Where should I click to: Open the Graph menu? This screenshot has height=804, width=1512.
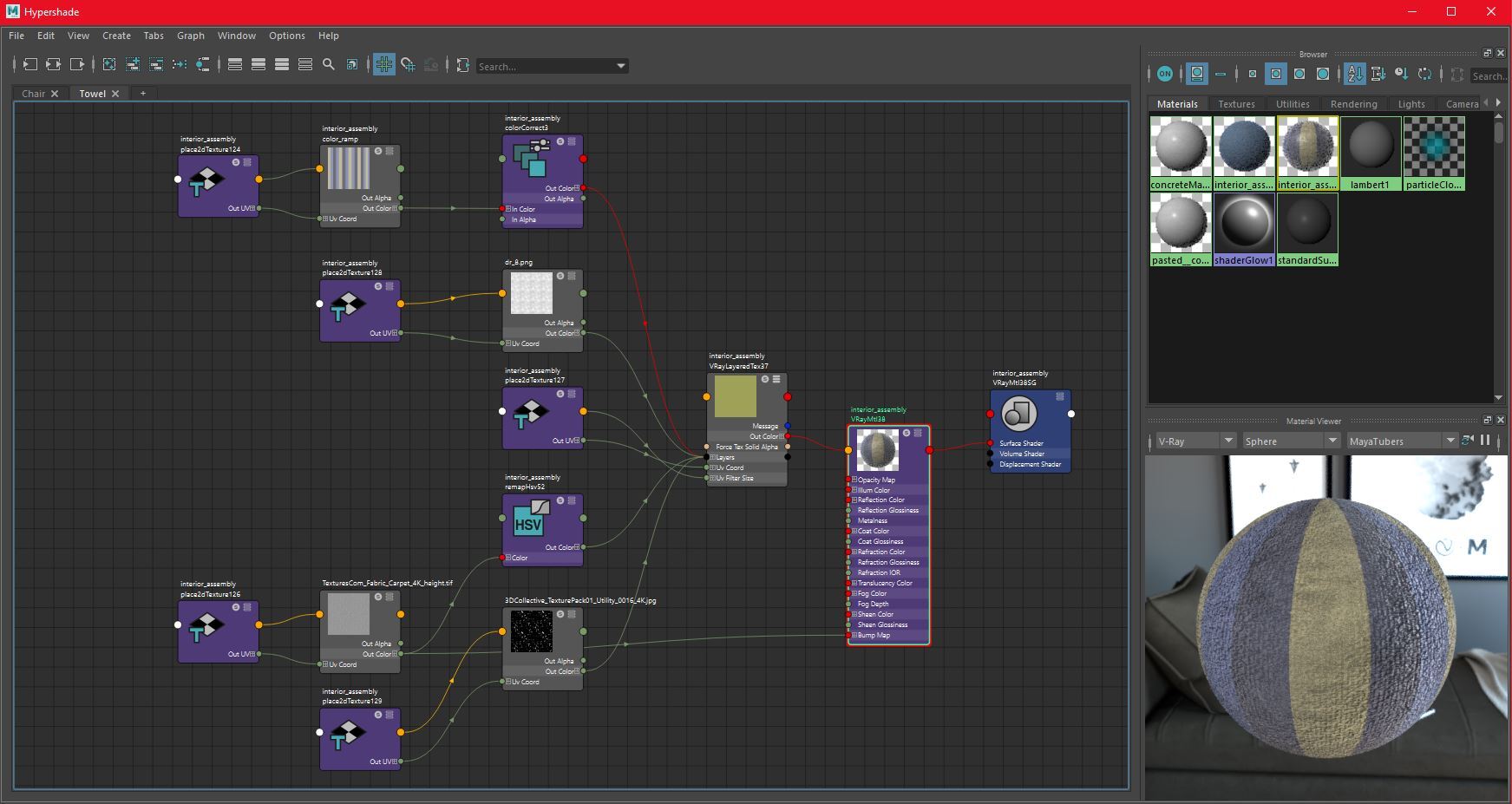(x=191, y=36)
